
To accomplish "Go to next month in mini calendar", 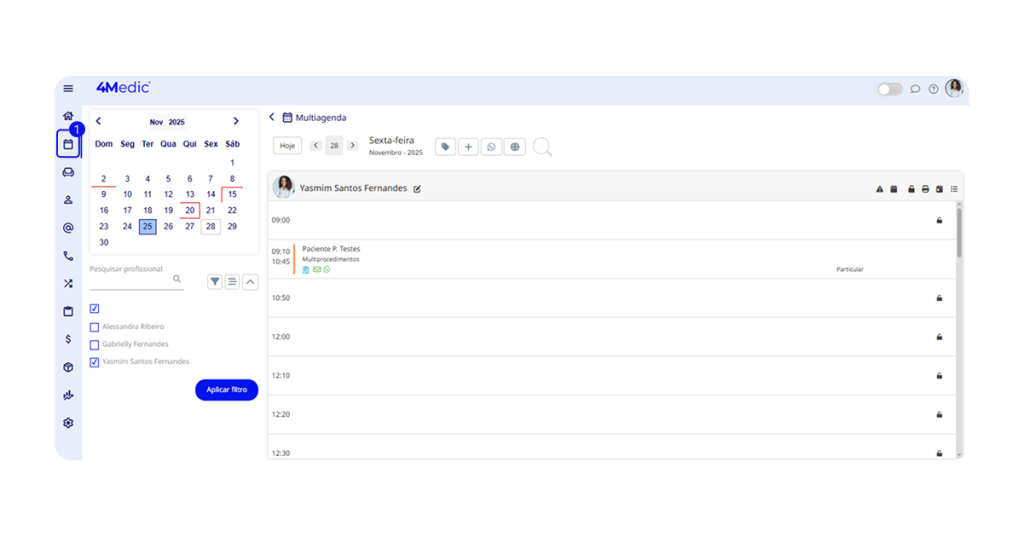I will pos(236,122).
